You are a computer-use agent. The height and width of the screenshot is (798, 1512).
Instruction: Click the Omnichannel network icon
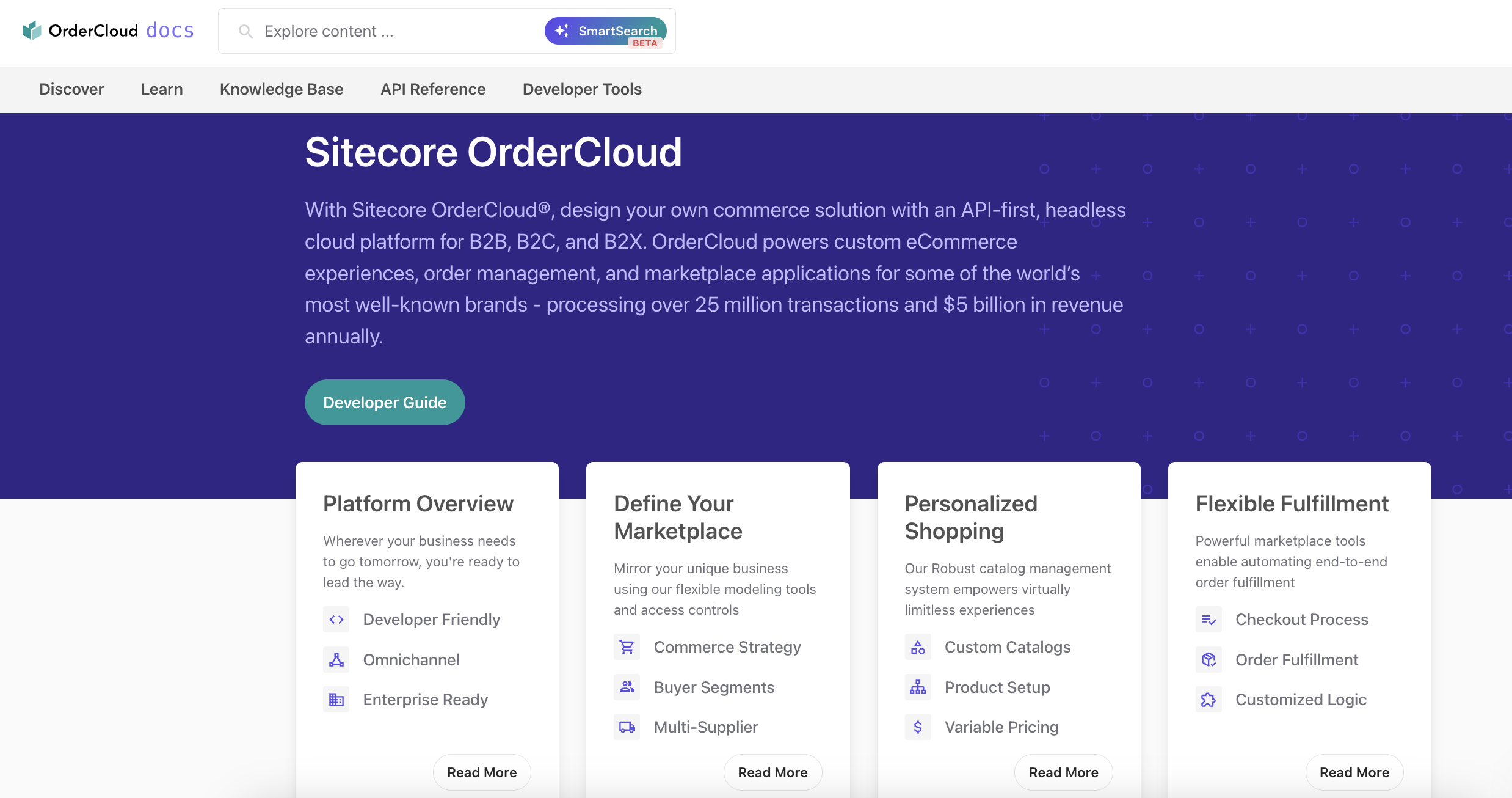pyautogui.click(x=336, y=660)
